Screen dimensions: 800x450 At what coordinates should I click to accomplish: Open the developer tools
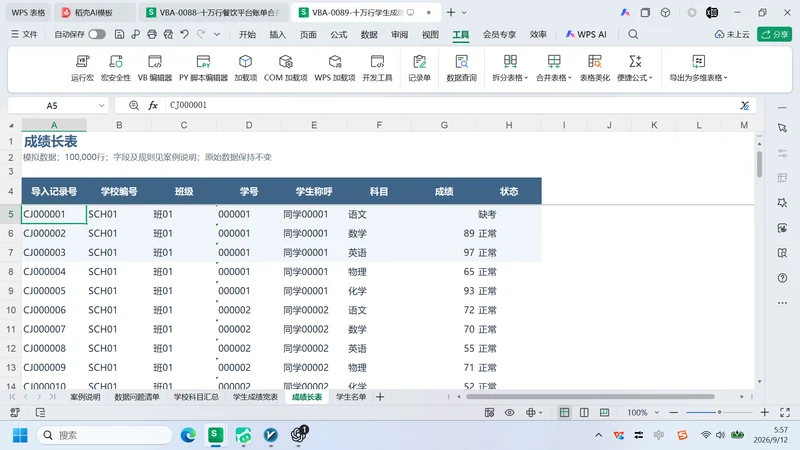tap(377, 68)
